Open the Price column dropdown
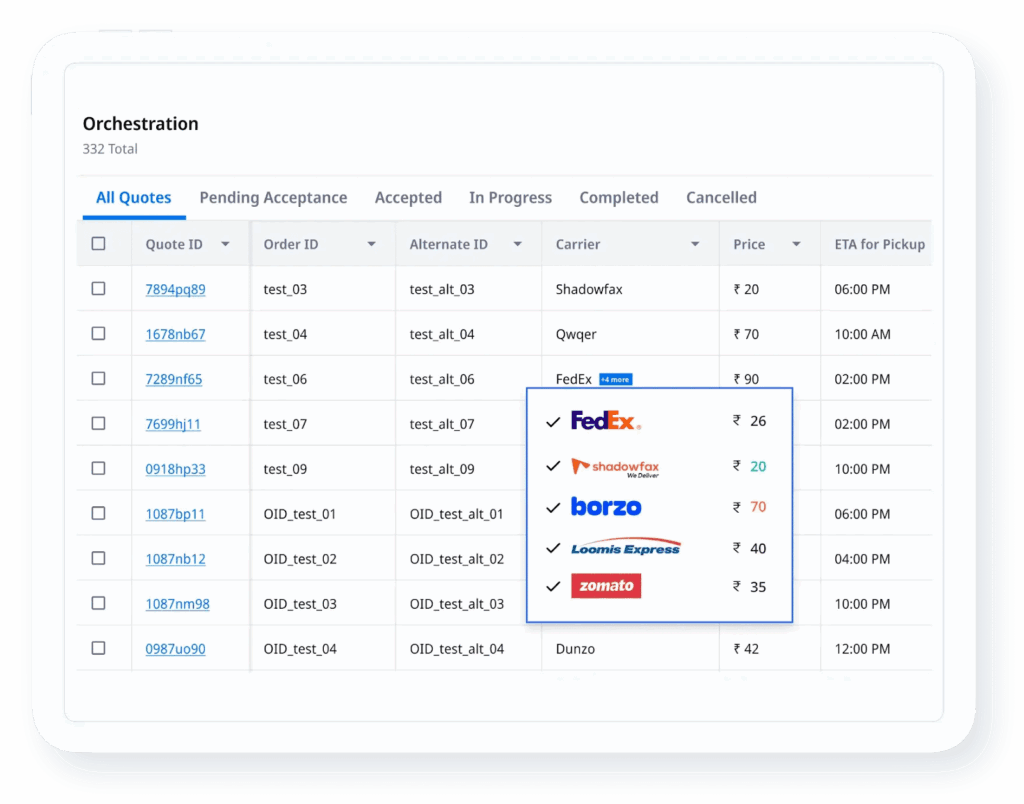Viewport: 1024px width, 804px height. 793,243
